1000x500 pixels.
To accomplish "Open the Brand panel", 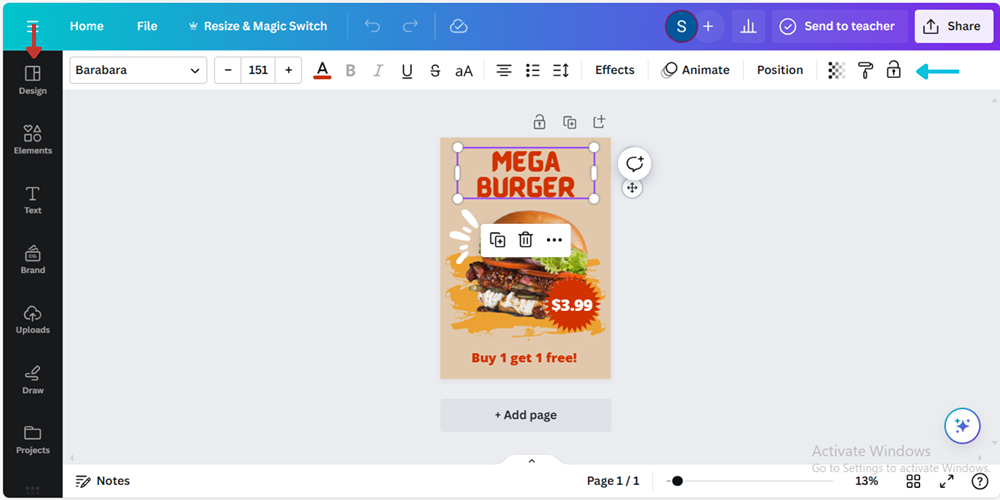I will click(x=33, y=260).
